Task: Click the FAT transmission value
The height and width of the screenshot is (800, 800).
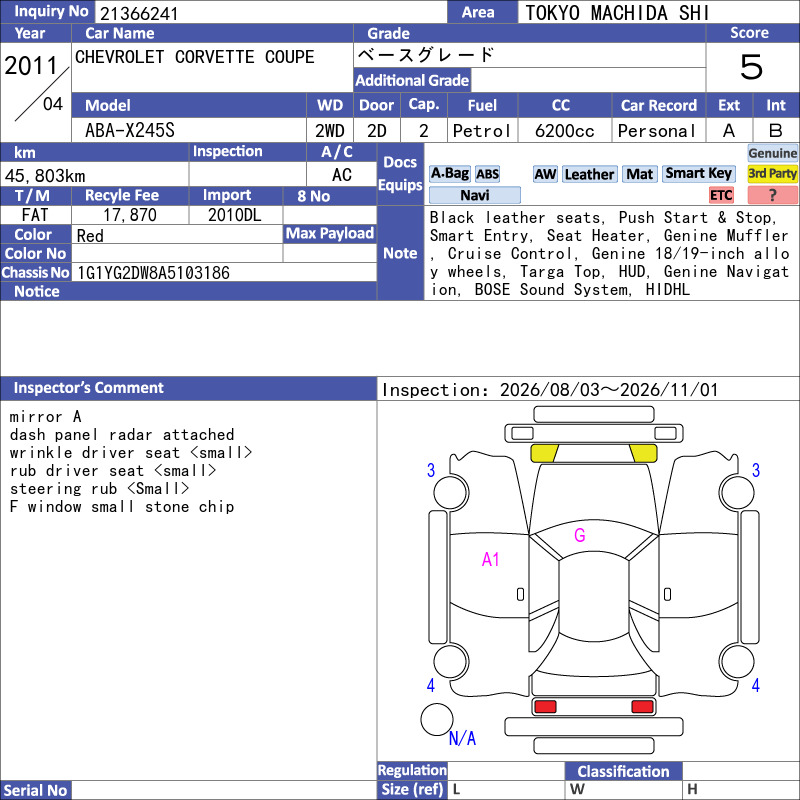Action: (x=35, y=215)
